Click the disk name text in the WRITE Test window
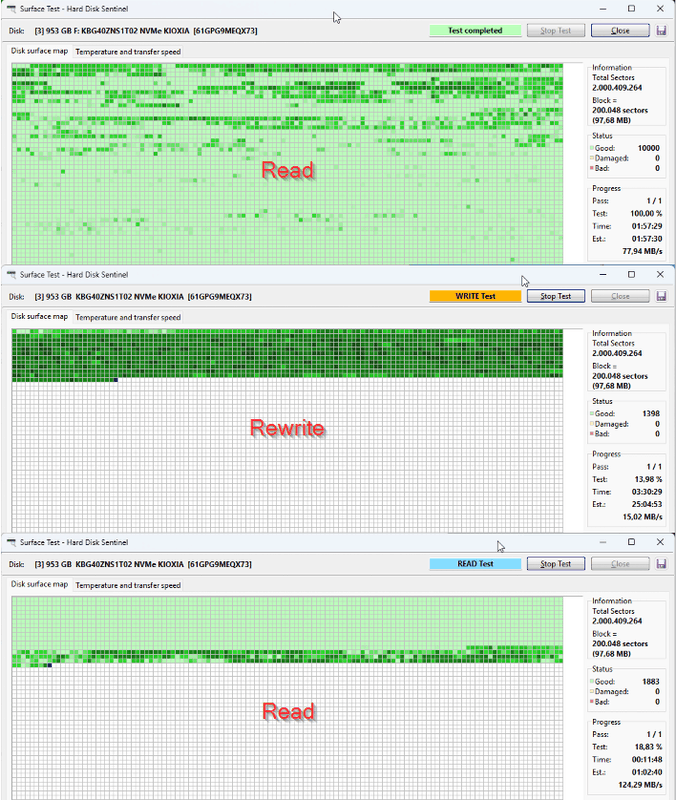This screenshot has width=676, height=800. pos(143,296)
